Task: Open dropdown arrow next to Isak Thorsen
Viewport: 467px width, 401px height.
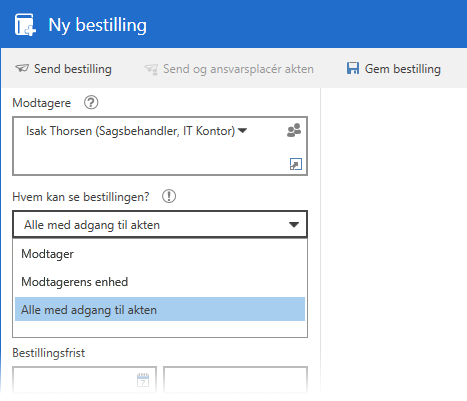Action: pos(243,131)
